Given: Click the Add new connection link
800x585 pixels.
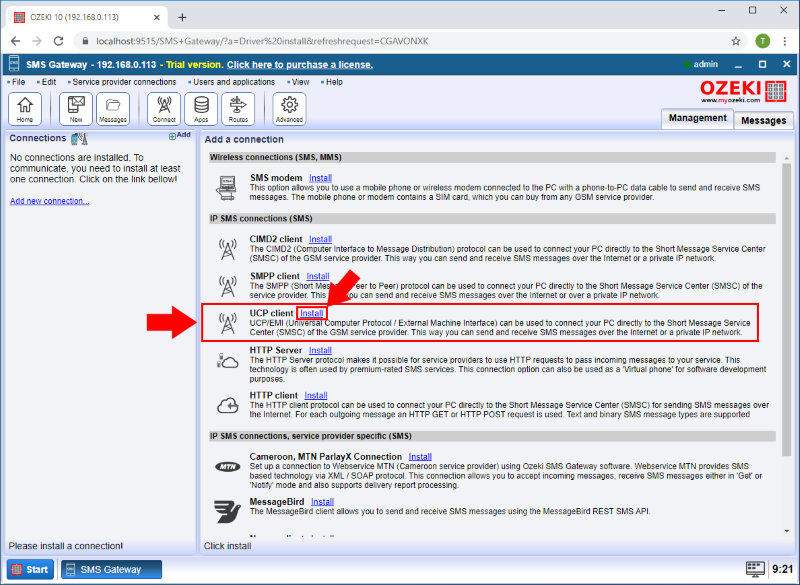Looking at the screenshot, I should pyautogui.click(x=50, y=201).
